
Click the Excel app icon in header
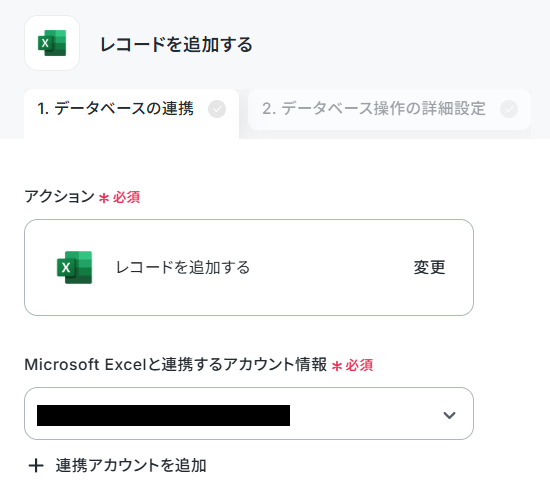pyautogui.click(x=52, y=43)
